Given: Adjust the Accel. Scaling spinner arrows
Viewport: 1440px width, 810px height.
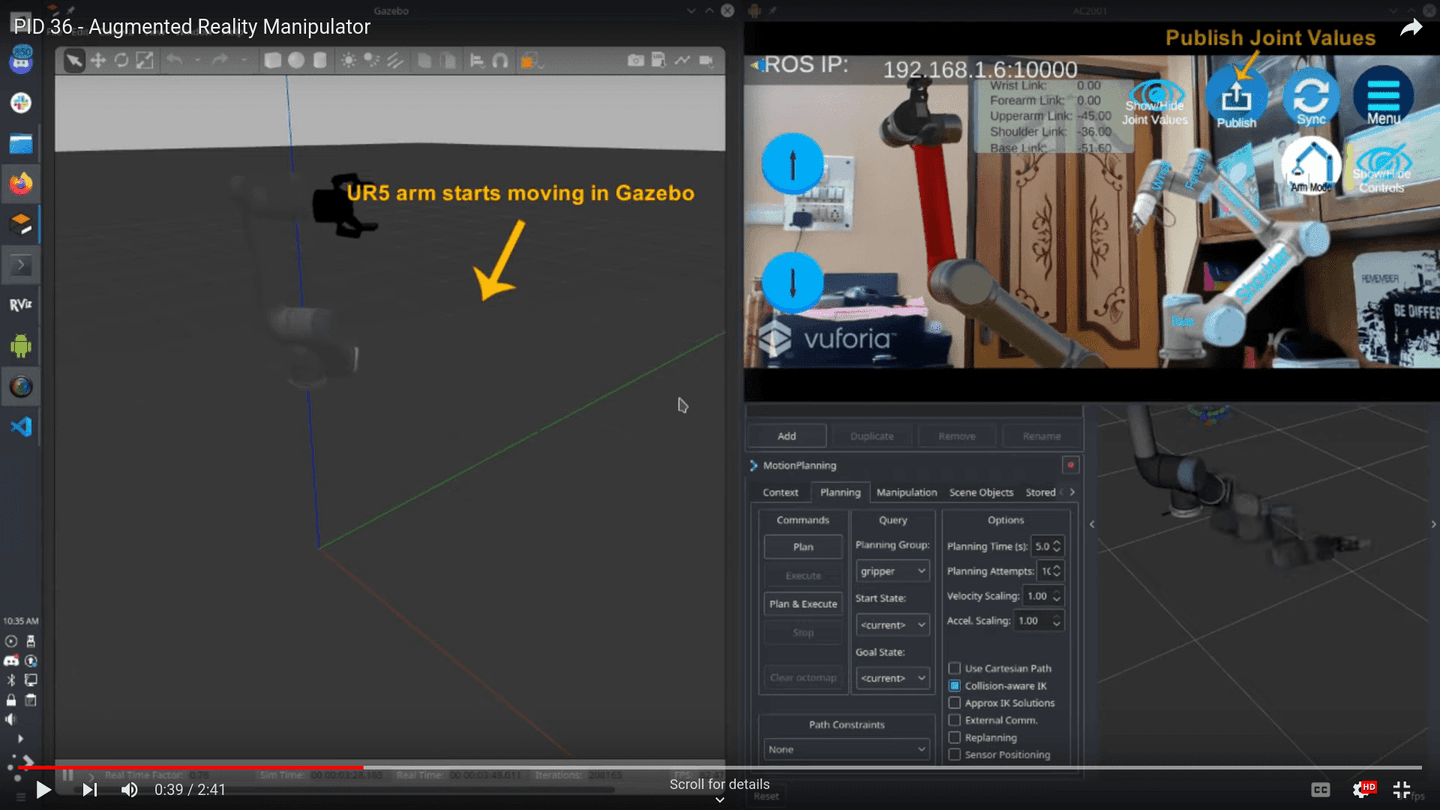Looking at the screenshot, I should (x=1057, y=621).
